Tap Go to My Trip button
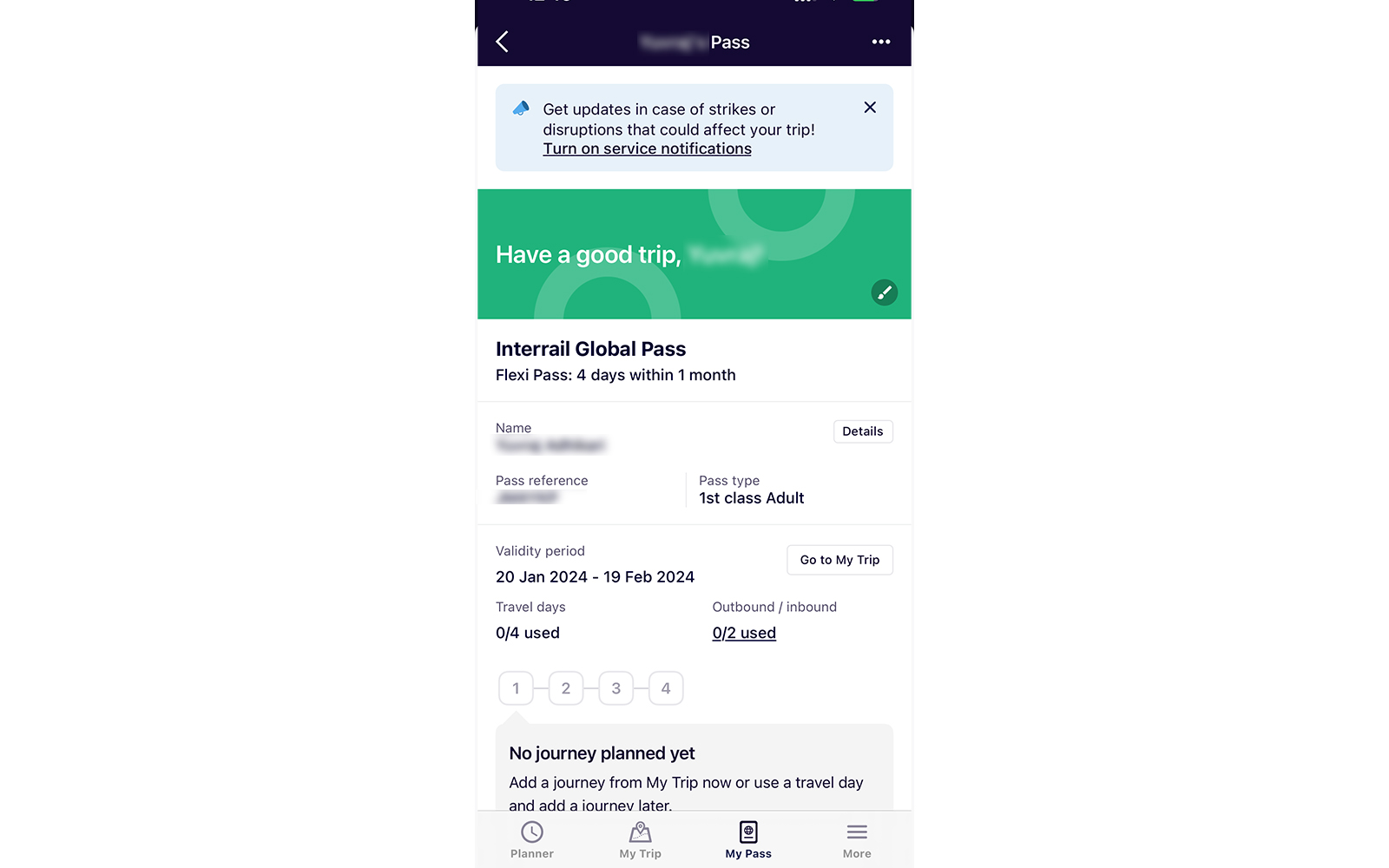Image resolution: width=1389 pixels, height=868 pixels. pos(839,560)
